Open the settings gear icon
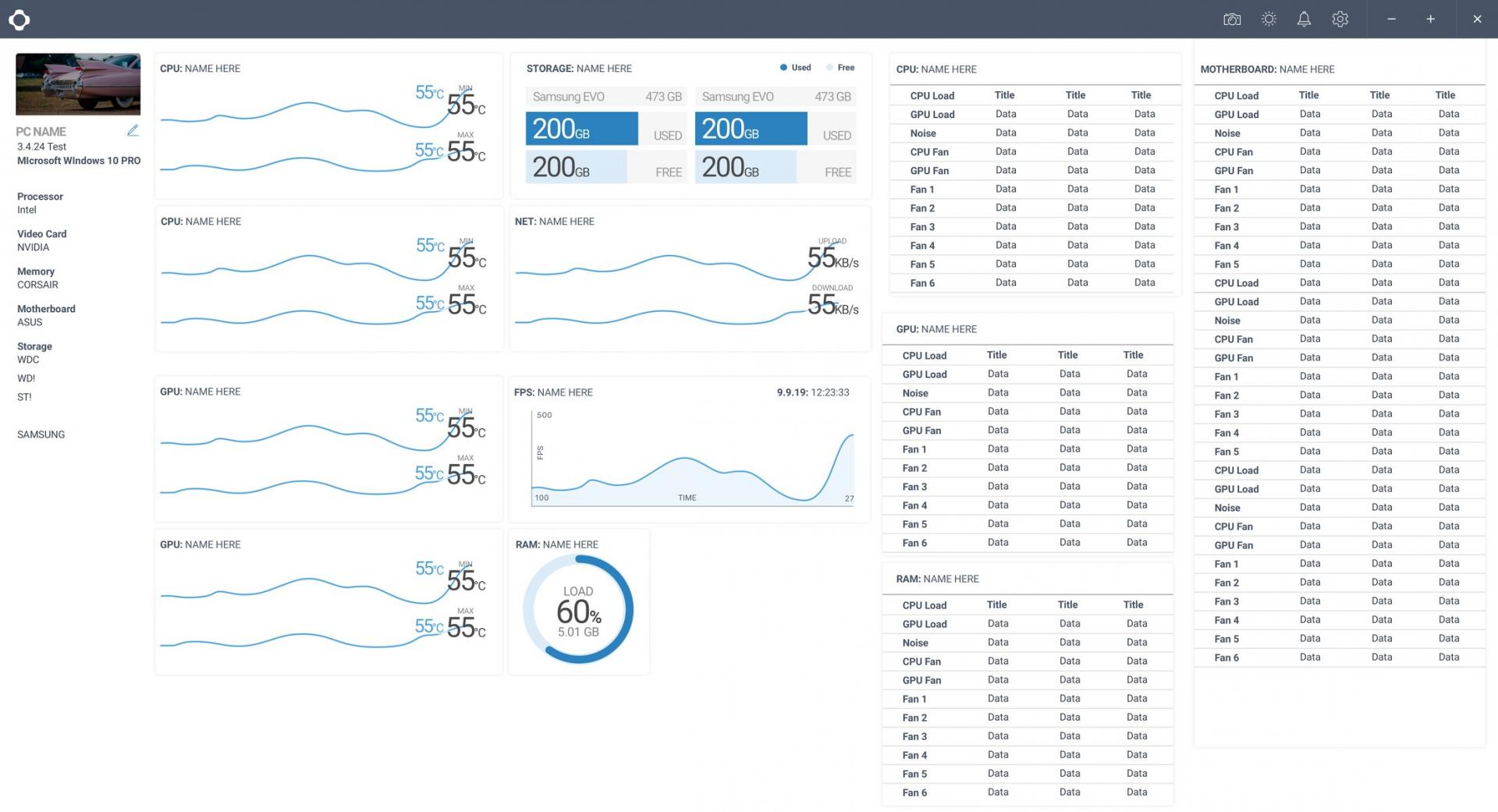This screenshot has width=1498, height=812. tap(1340, 20)
